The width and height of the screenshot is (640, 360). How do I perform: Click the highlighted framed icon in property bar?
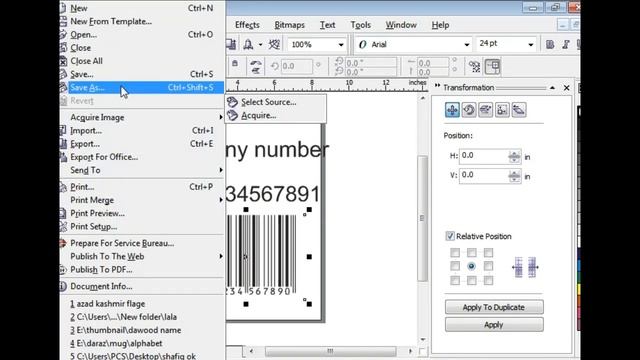(x=493, y=67)
